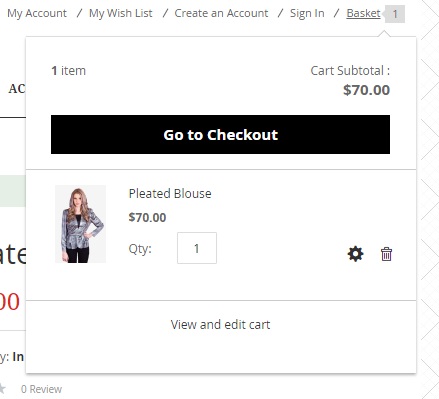Click the $70.00 item price
Image resolution: width=439 pixels, height=399 pixels.
click(x=147, y=217)
